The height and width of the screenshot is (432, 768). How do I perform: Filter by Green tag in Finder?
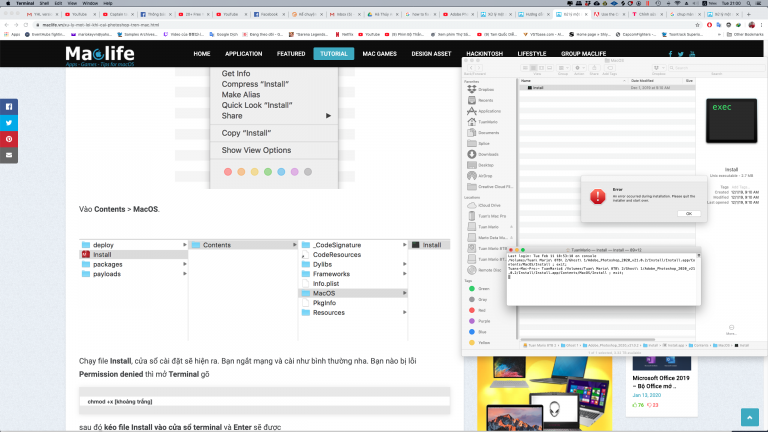pos(480,288)
